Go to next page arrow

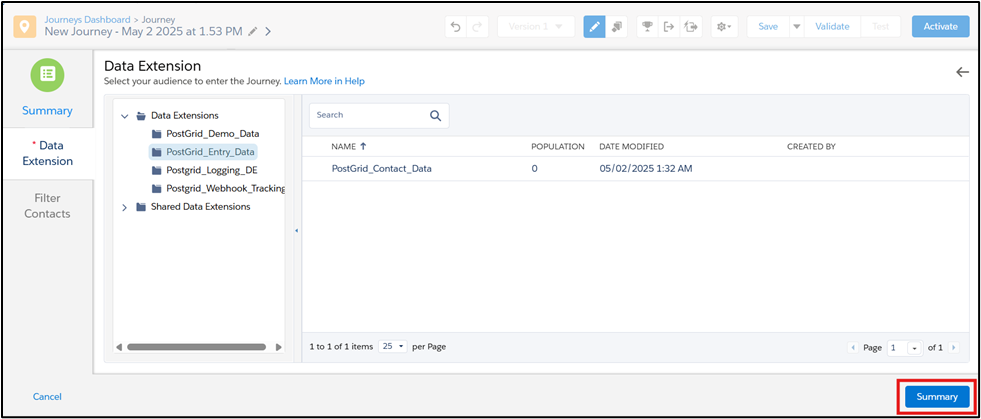953,348
